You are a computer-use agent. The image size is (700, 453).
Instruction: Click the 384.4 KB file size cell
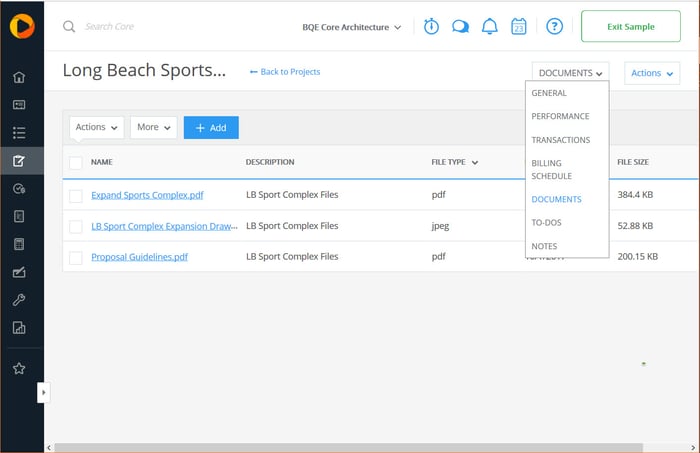(635, 195)
